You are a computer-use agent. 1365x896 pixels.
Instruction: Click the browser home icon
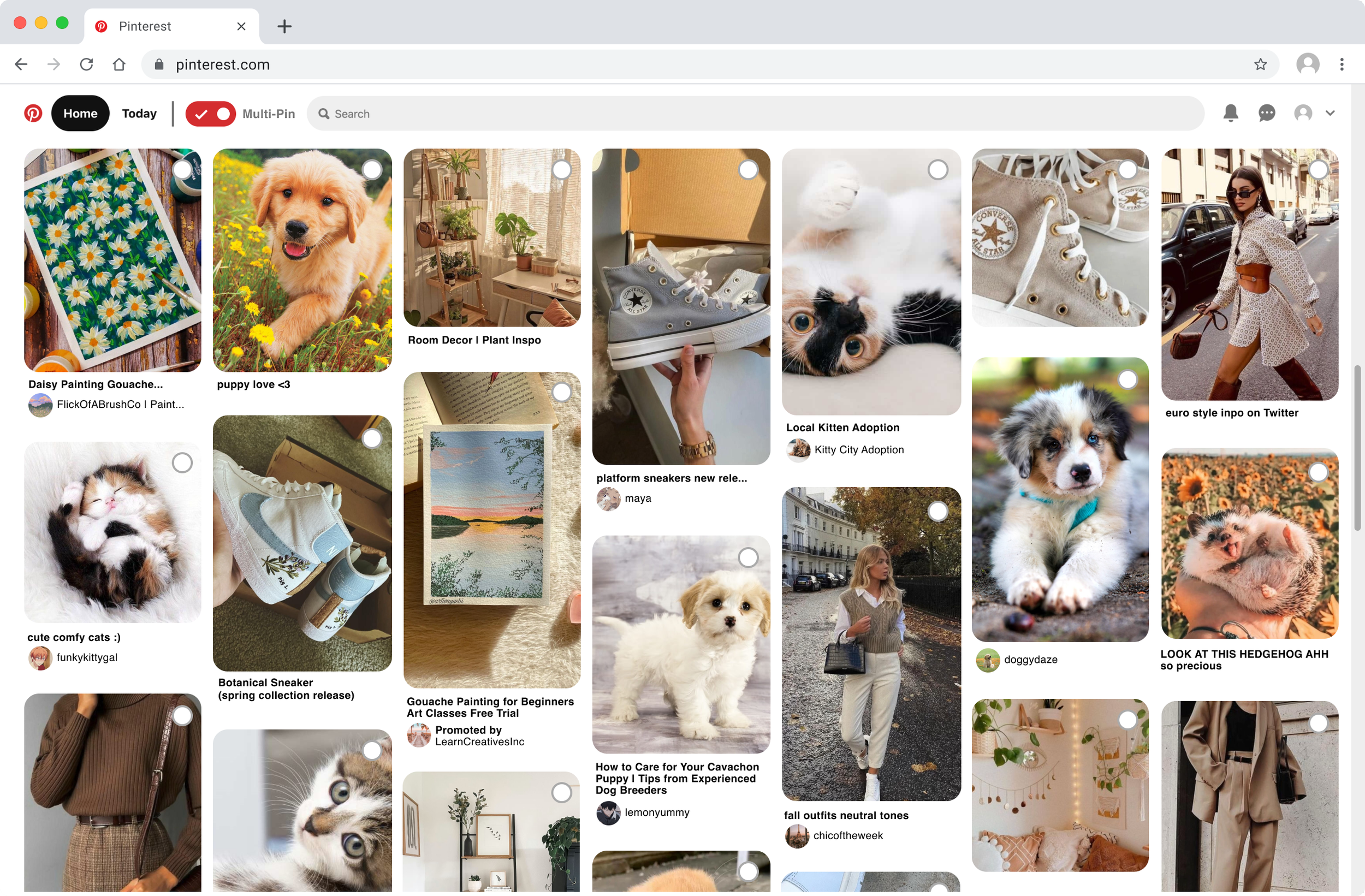point(118,64)
